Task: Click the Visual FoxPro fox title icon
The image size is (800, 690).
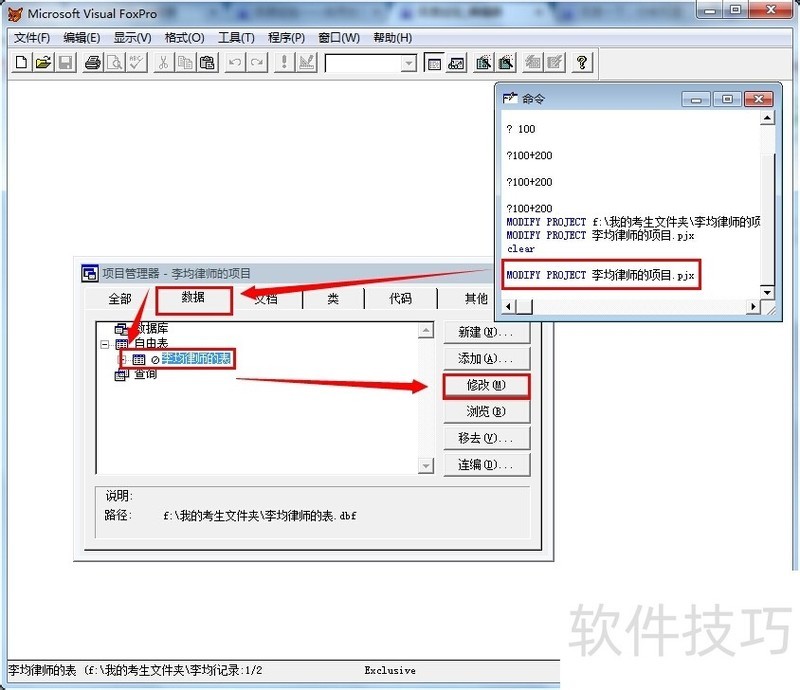Action: (x=15, y=14)
